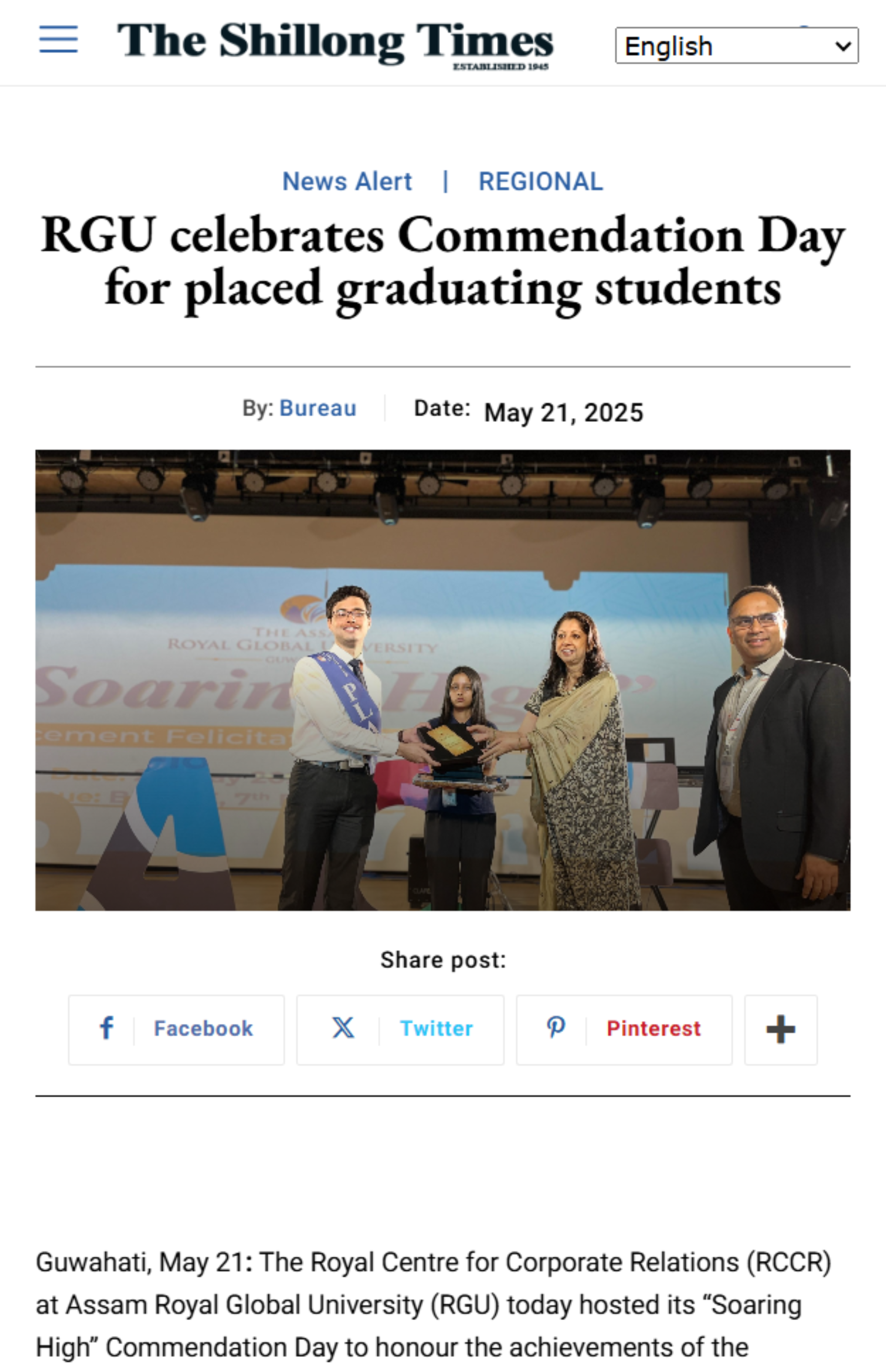
Task: Expand more share options plus icon
Action: 780,1029
